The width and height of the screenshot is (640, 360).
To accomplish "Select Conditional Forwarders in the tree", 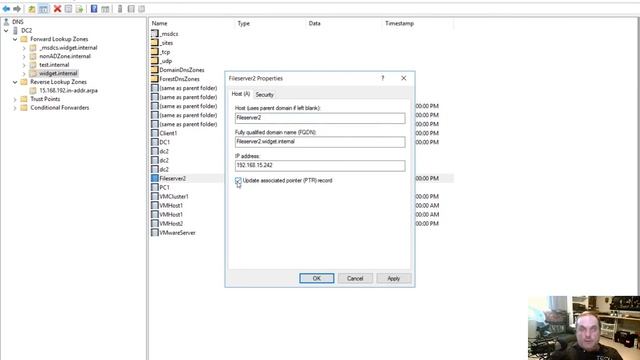I will (x=60, y=108).
